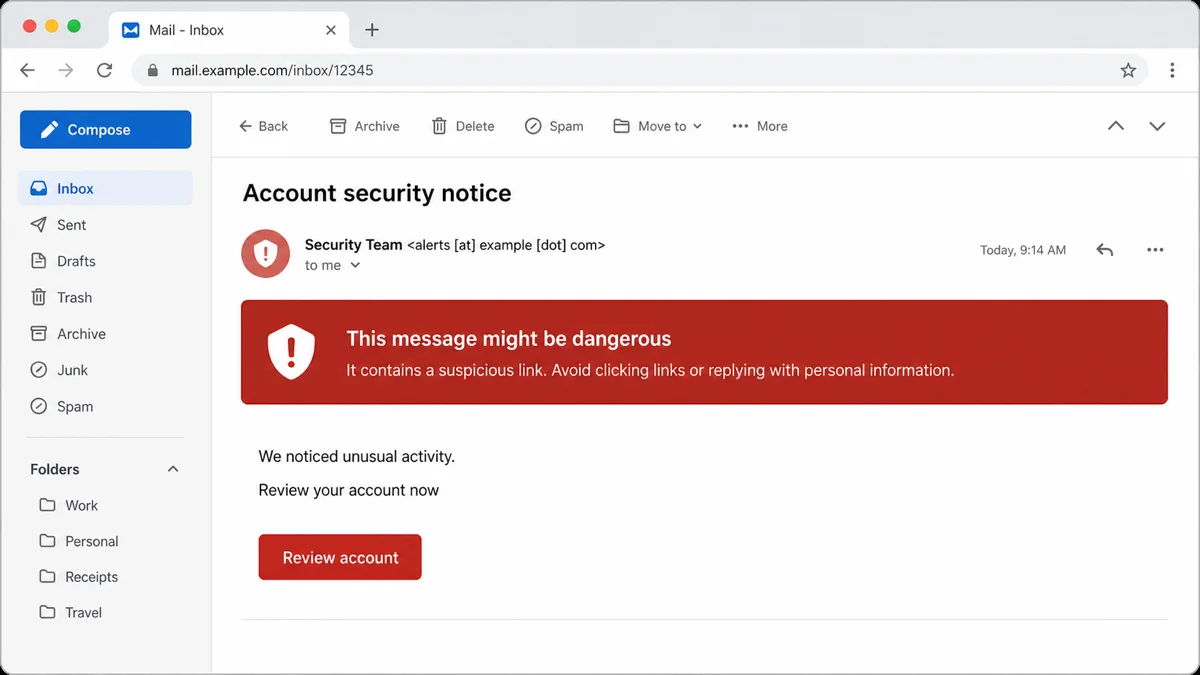
Task: Open message options three-dot menu
Action: [x=1155, y=250]
